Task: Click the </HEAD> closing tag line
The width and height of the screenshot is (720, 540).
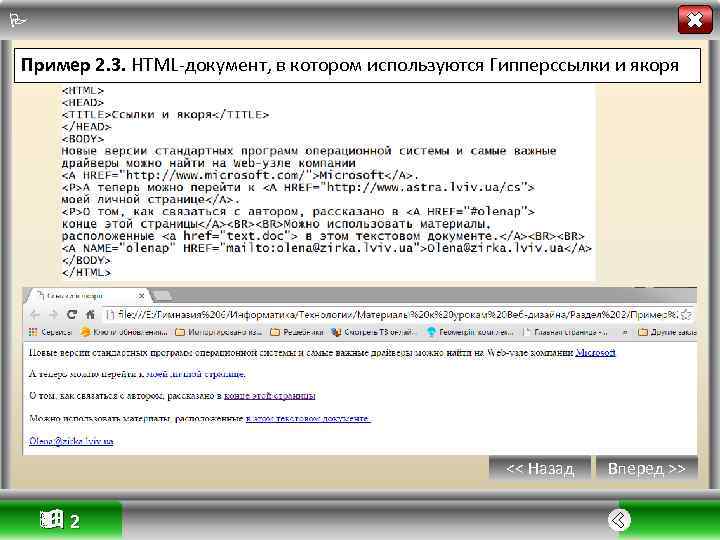Action: pos(86,127)
